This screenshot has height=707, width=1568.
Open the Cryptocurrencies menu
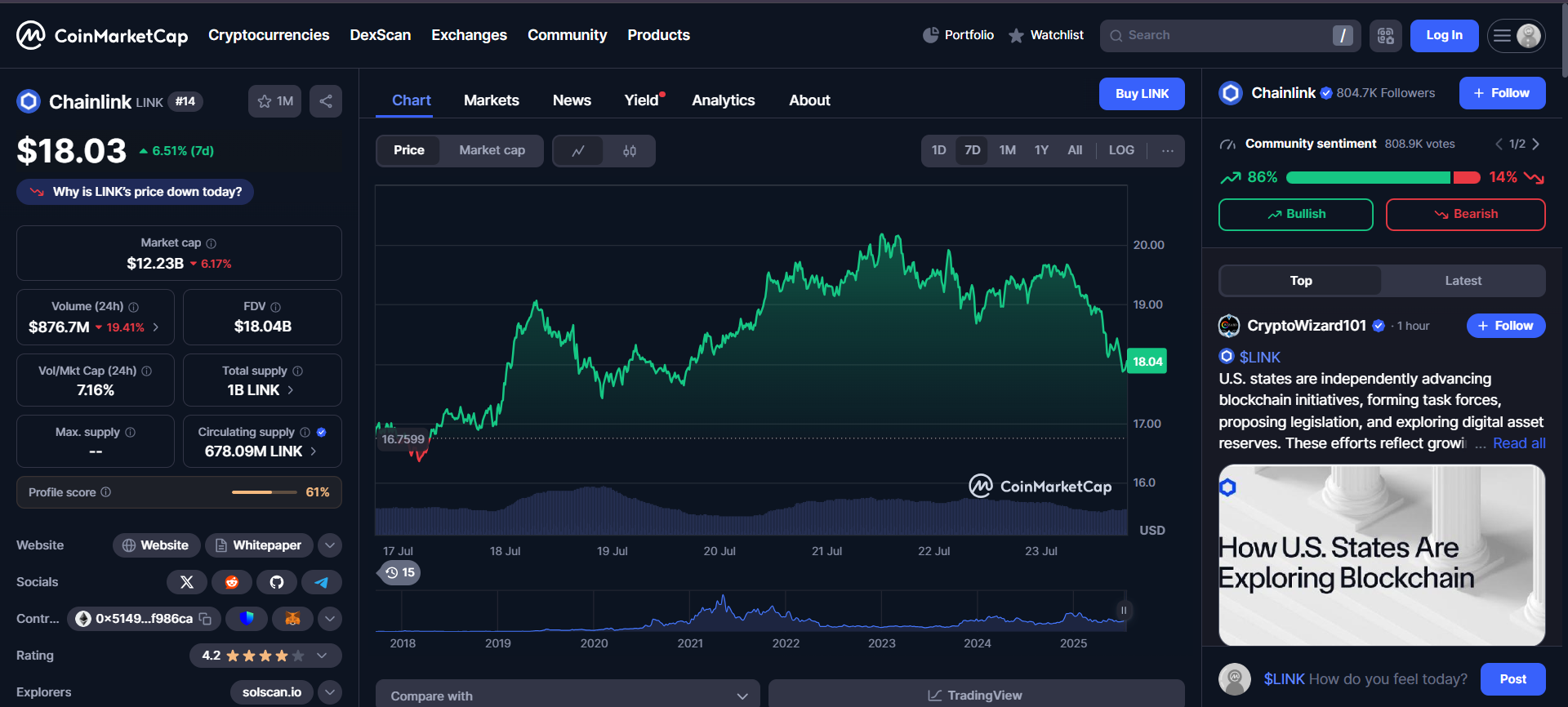click(269, 35)
